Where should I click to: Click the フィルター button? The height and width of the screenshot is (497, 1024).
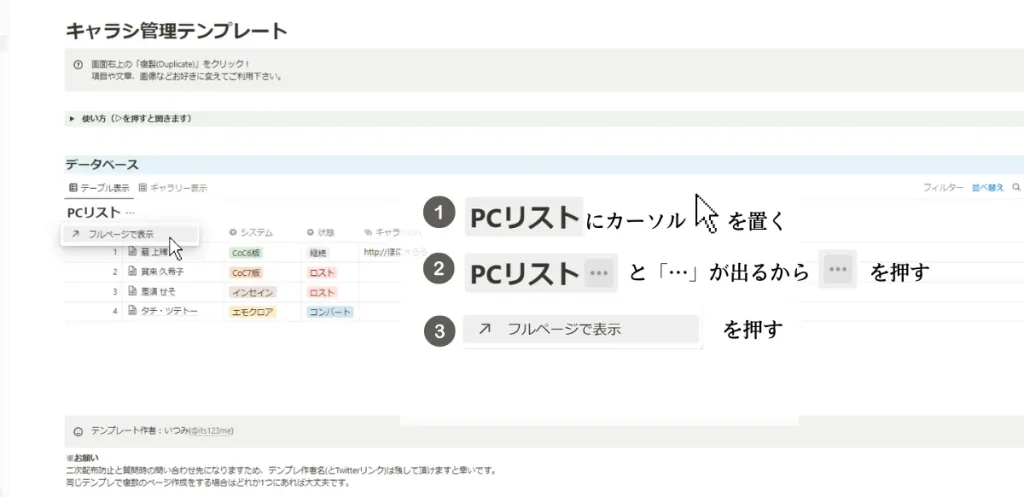942,187
